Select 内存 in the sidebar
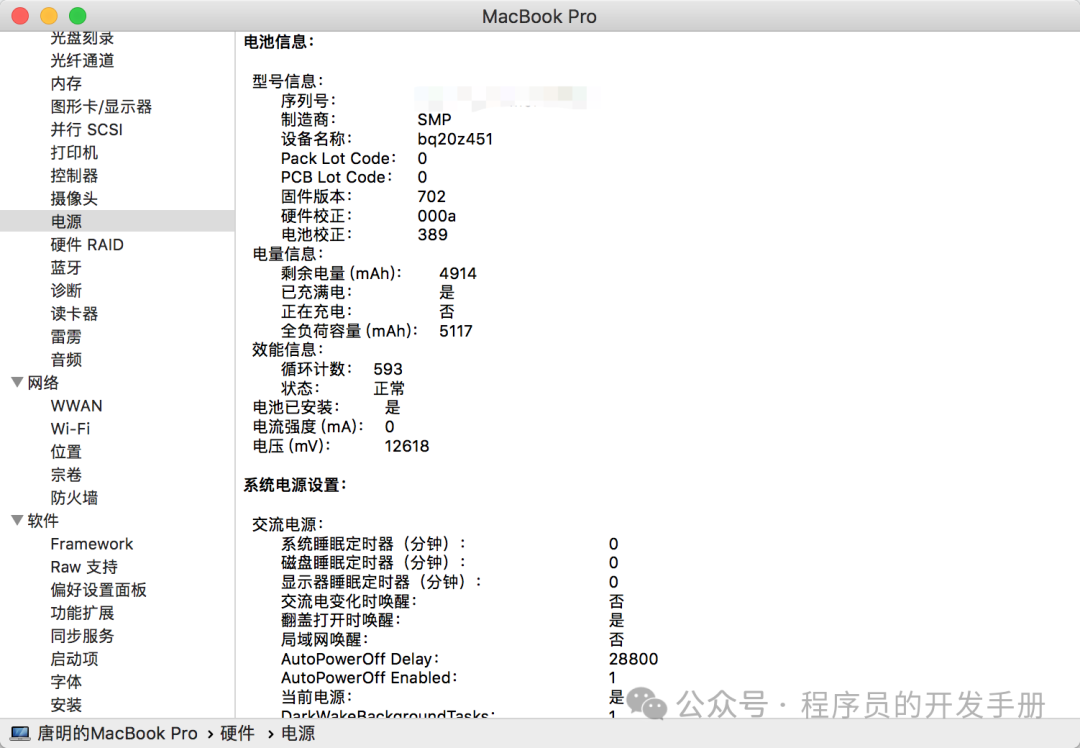The image size is (1080, 748). click(x=66, y=83)
